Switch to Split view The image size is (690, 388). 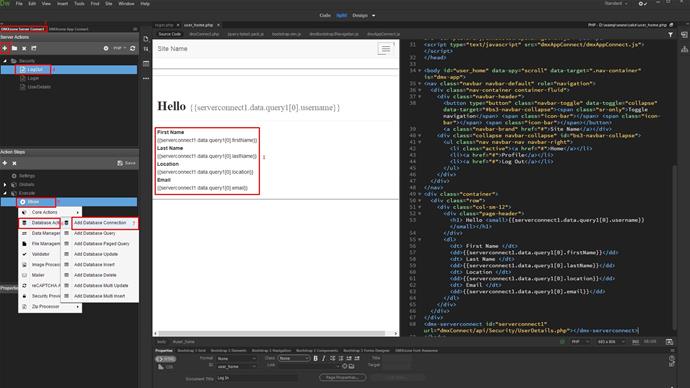click(341, 15)
